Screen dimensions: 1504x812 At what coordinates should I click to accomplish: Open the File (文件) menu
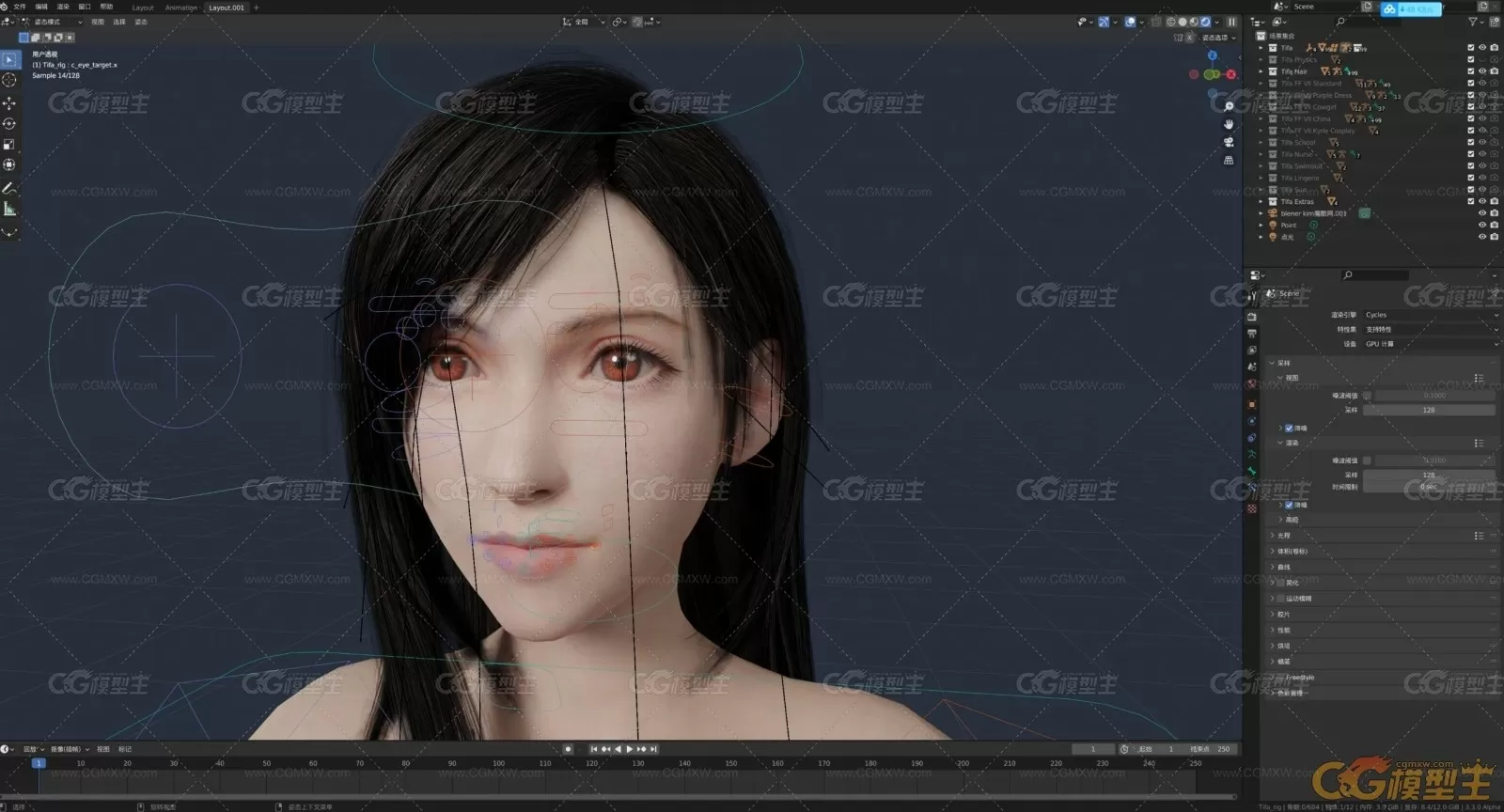point(20,7)
